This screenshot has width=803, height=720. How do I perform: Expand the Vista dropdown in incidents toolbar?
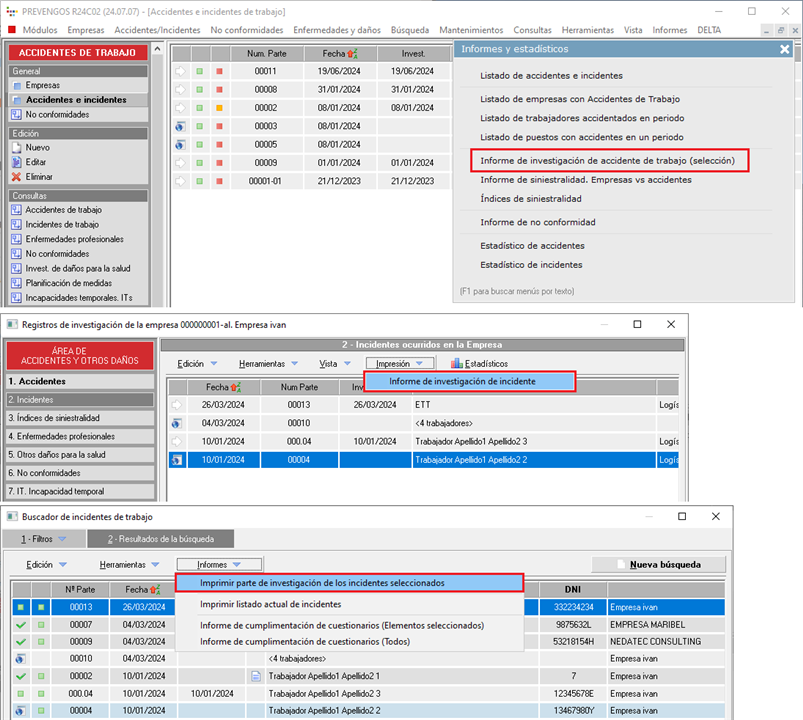(334, 363)
